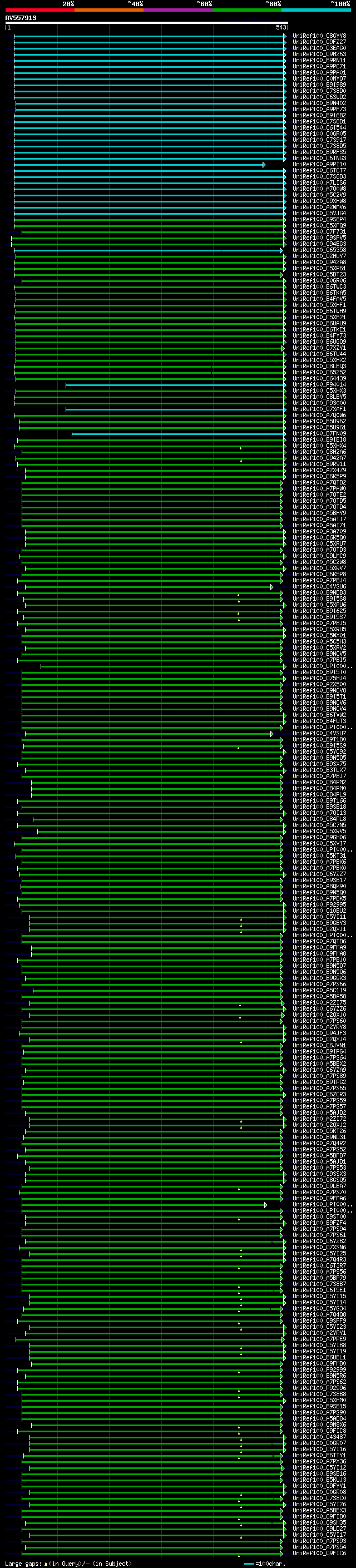Select the UniRef100_Q4VSU7 label
The height and width of the screenshot is (1568, 356).
tap(319, 734)
